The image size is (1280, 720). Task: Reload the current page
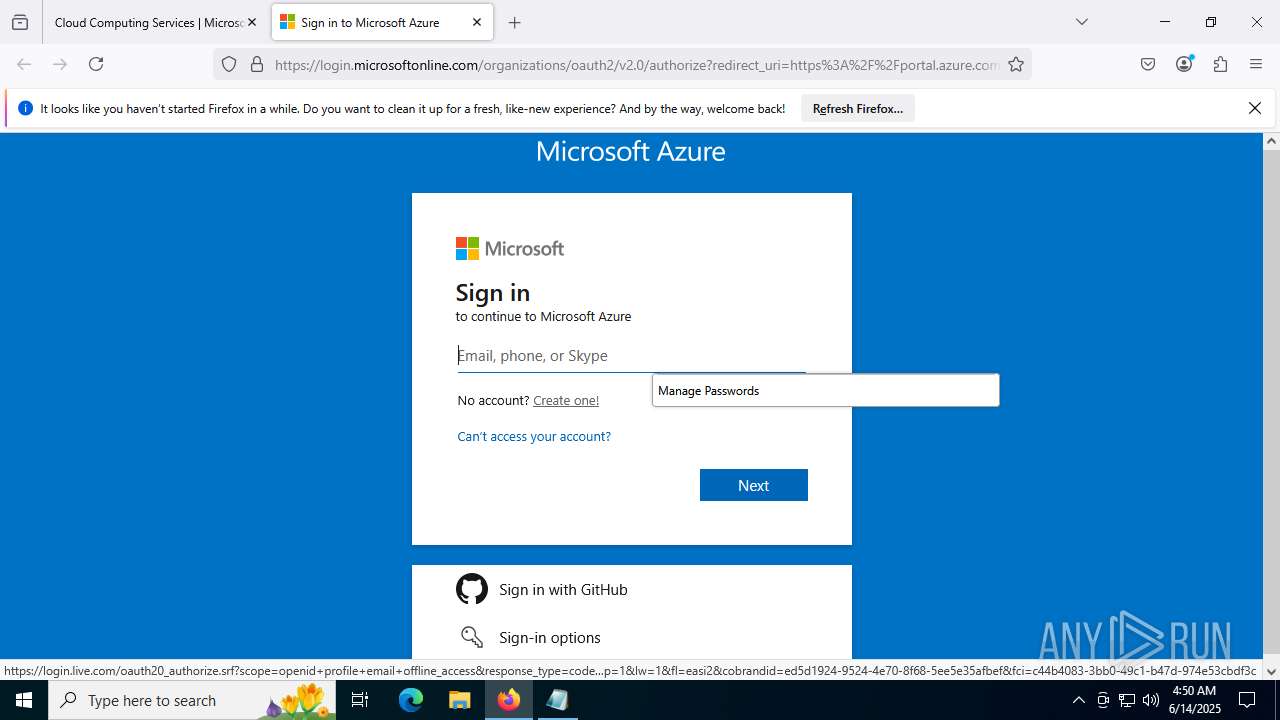pyautogui.click(x=96, y=64)
